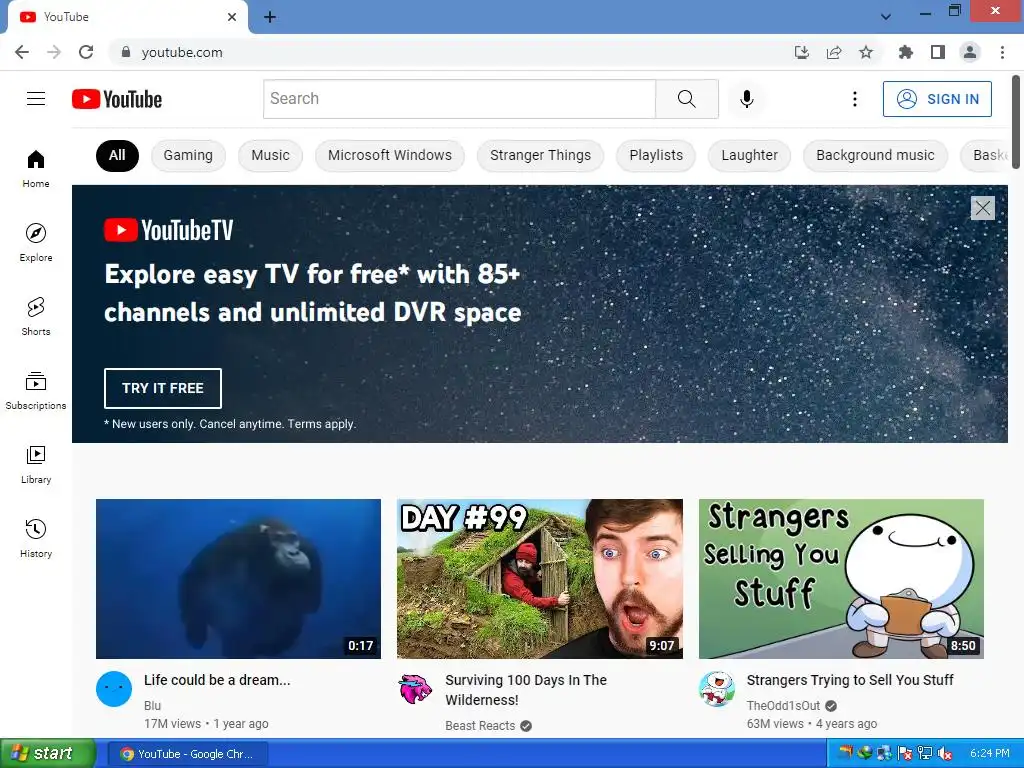Reload the page in Chrome
This screenshot has width=1024, height=768.
[86, 52]
